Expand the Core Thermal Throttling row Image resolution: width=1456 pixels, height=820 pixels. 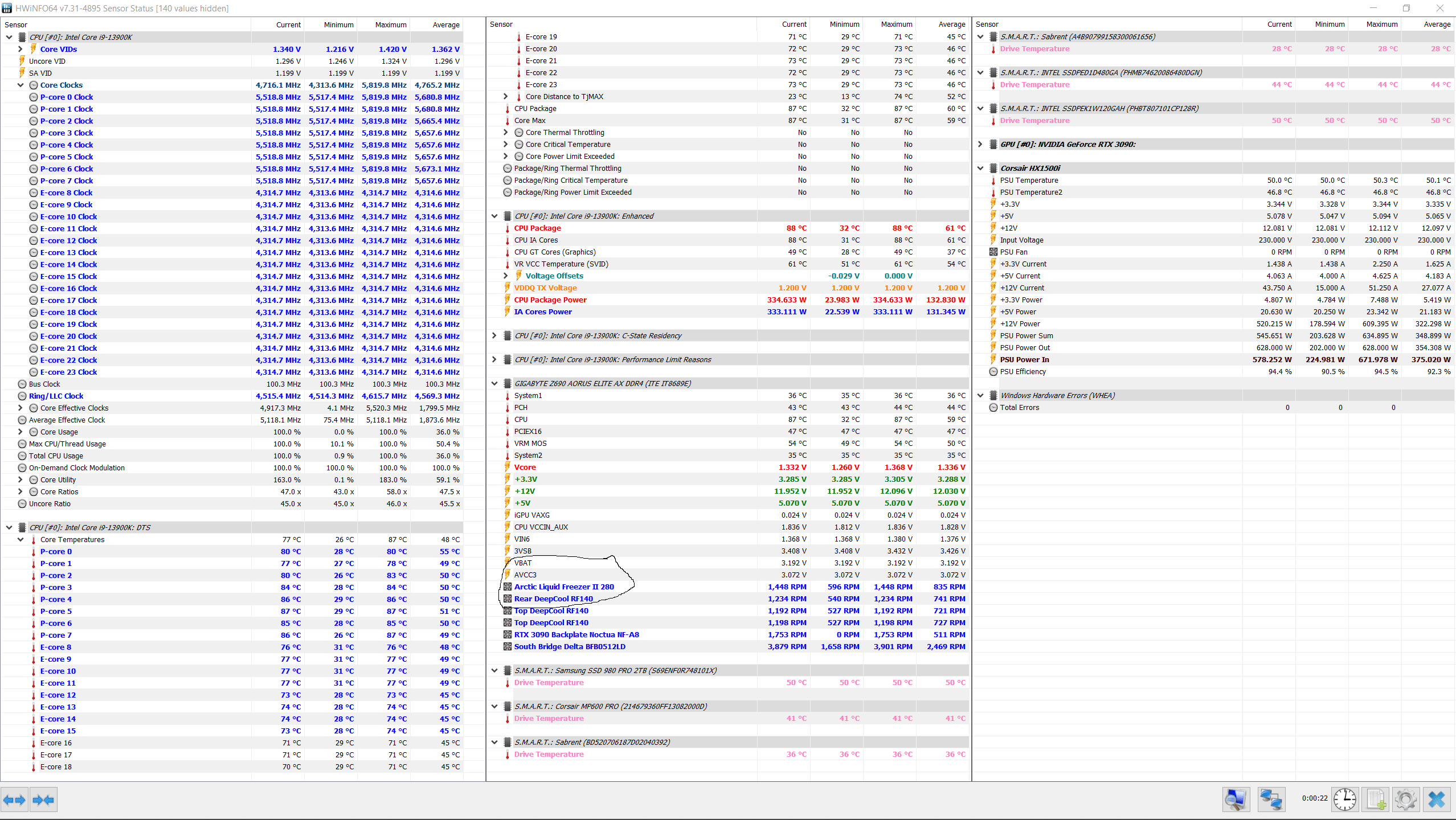pos(506,133)
